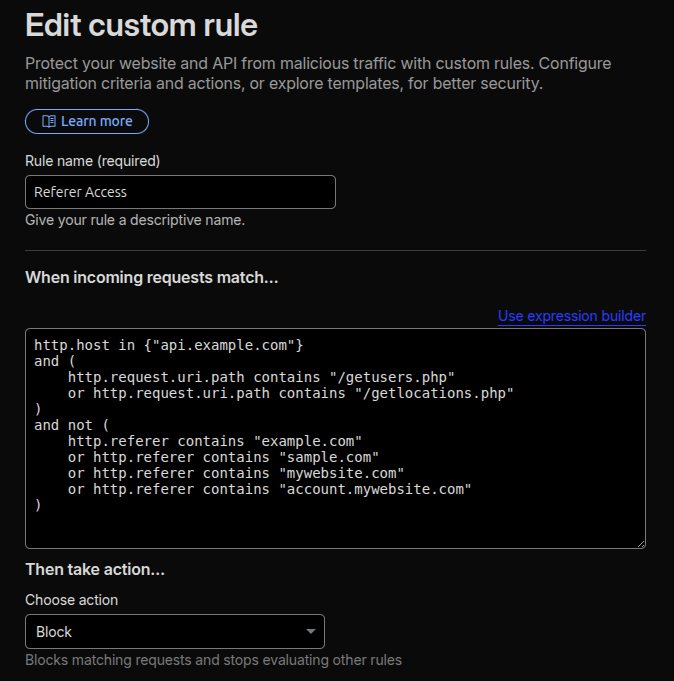Open the Learn more documentation button
The height and width of the screenshot is (681, 674).
[87, 121]
